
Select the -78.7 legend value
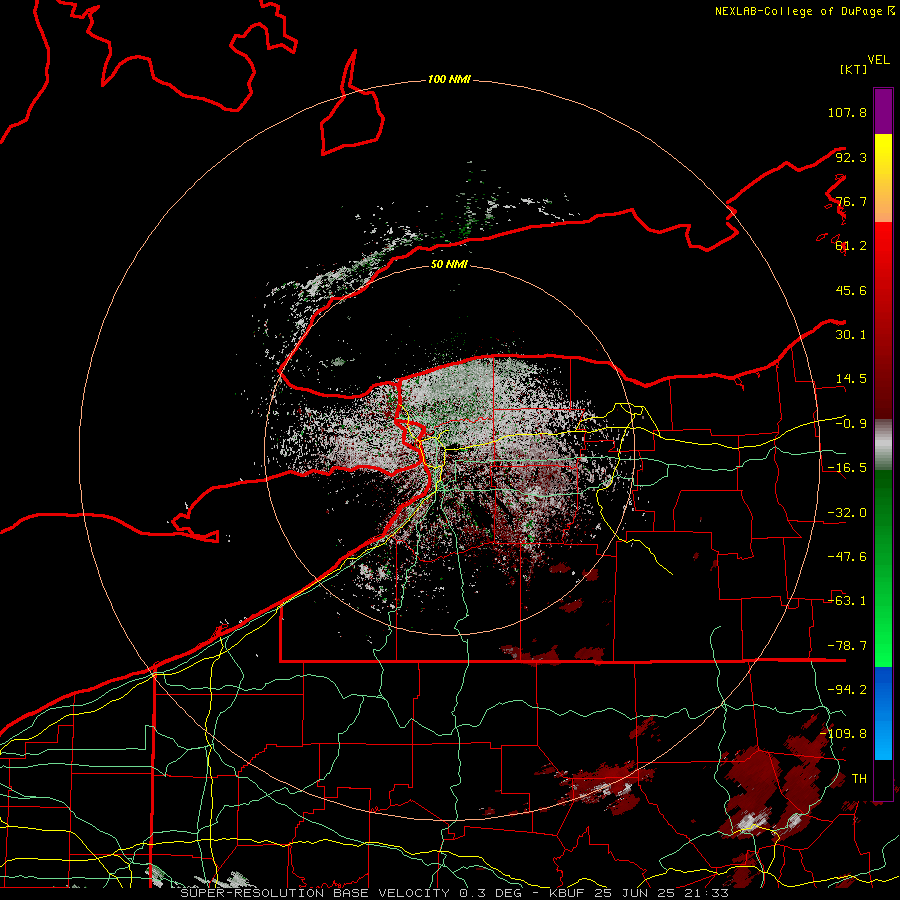coord(847,646)
